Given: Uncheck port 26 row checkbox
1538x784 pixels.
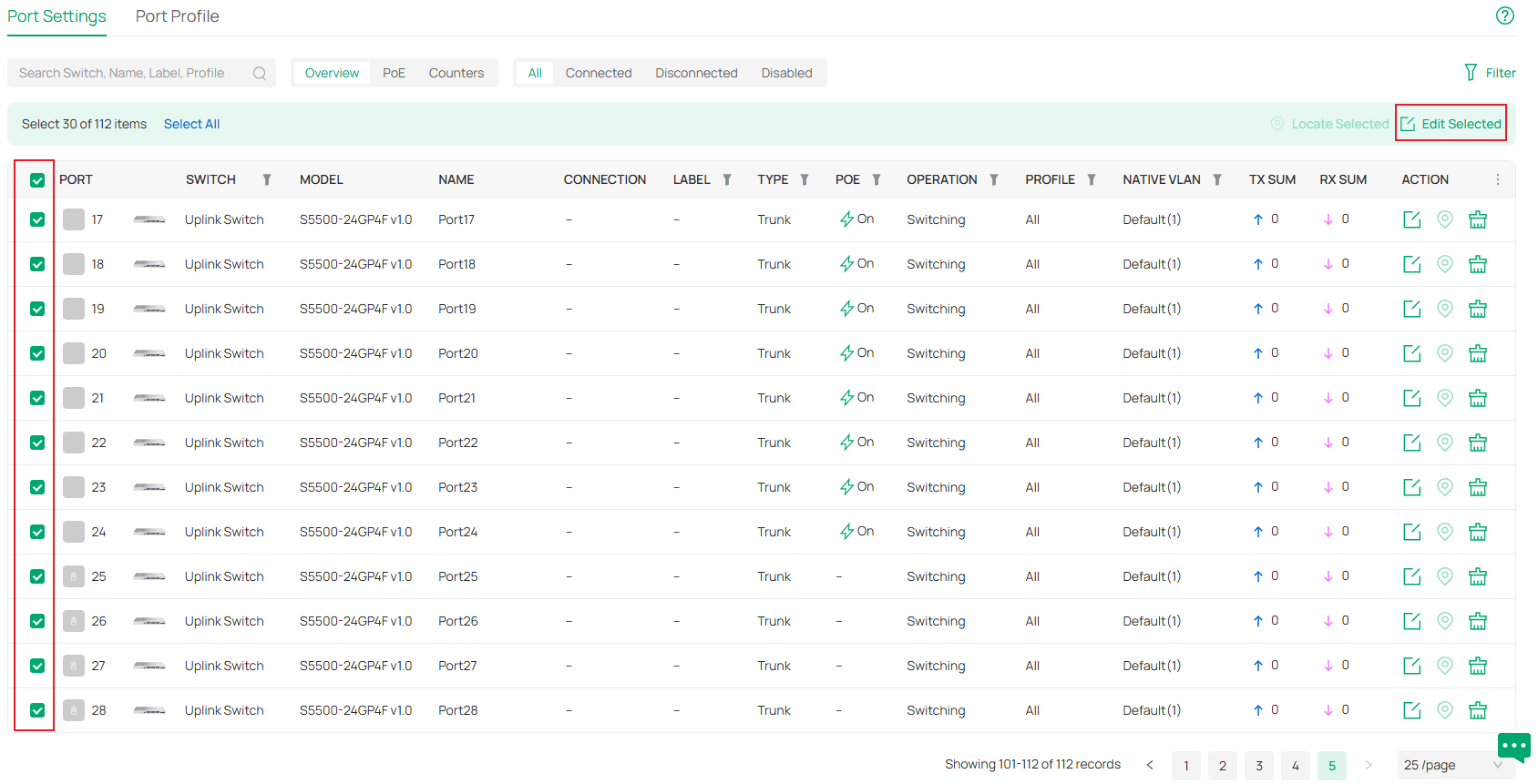Looking at the screenshot, I should click(x=37, y=621).
